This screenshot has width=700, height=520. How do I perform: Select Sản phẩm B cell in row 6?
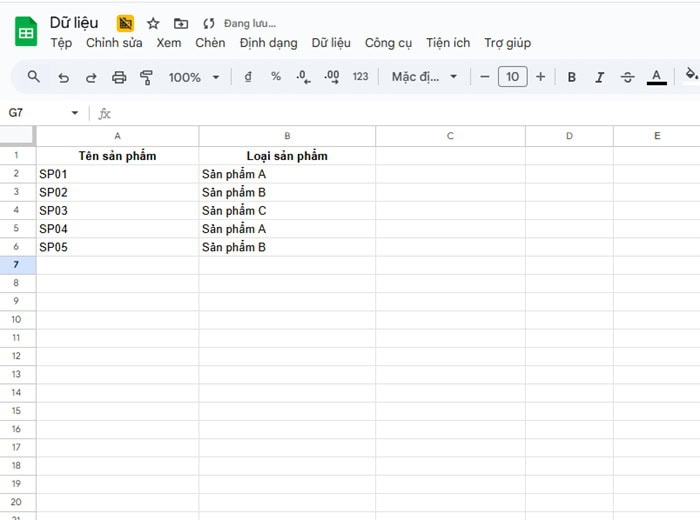click(x=287, y=247)
